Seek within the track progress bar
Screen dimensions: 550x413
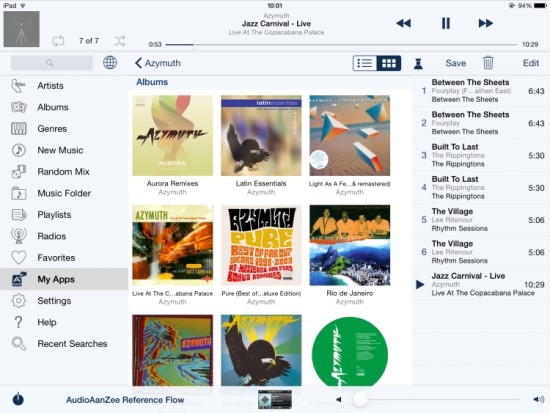341,45
